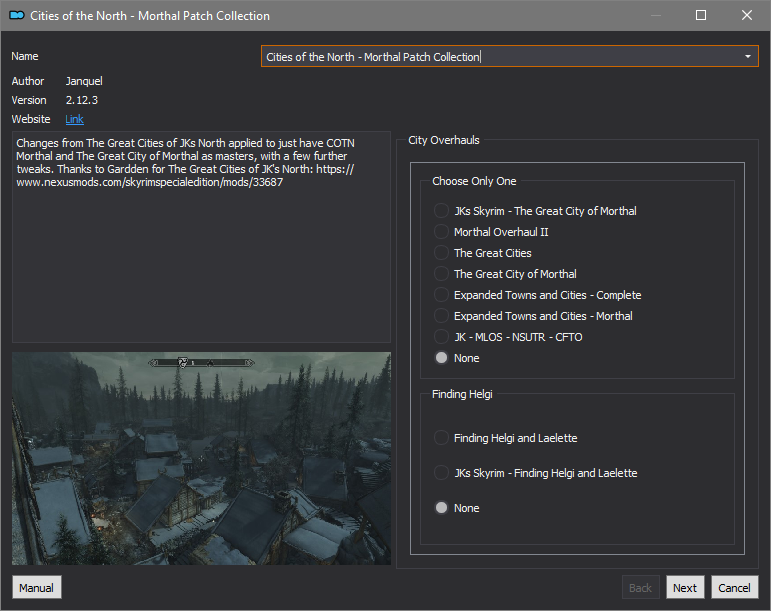Viewport: 771px width, 611px height.
Task: Maximize the installer window
Action: click(x=701, y=15)
